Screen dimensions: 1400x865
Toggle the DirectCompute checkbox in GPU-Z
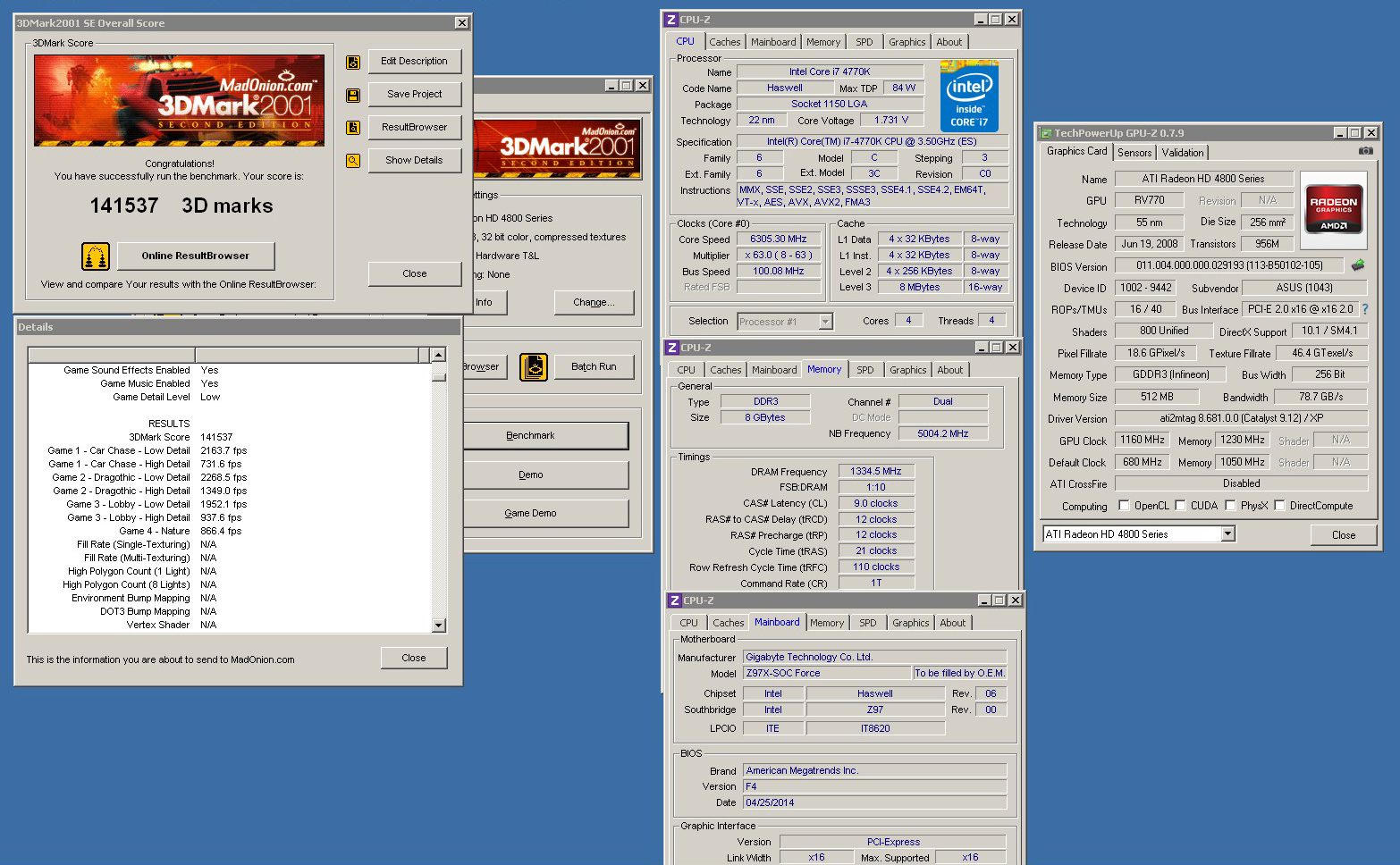point(1280,506)
